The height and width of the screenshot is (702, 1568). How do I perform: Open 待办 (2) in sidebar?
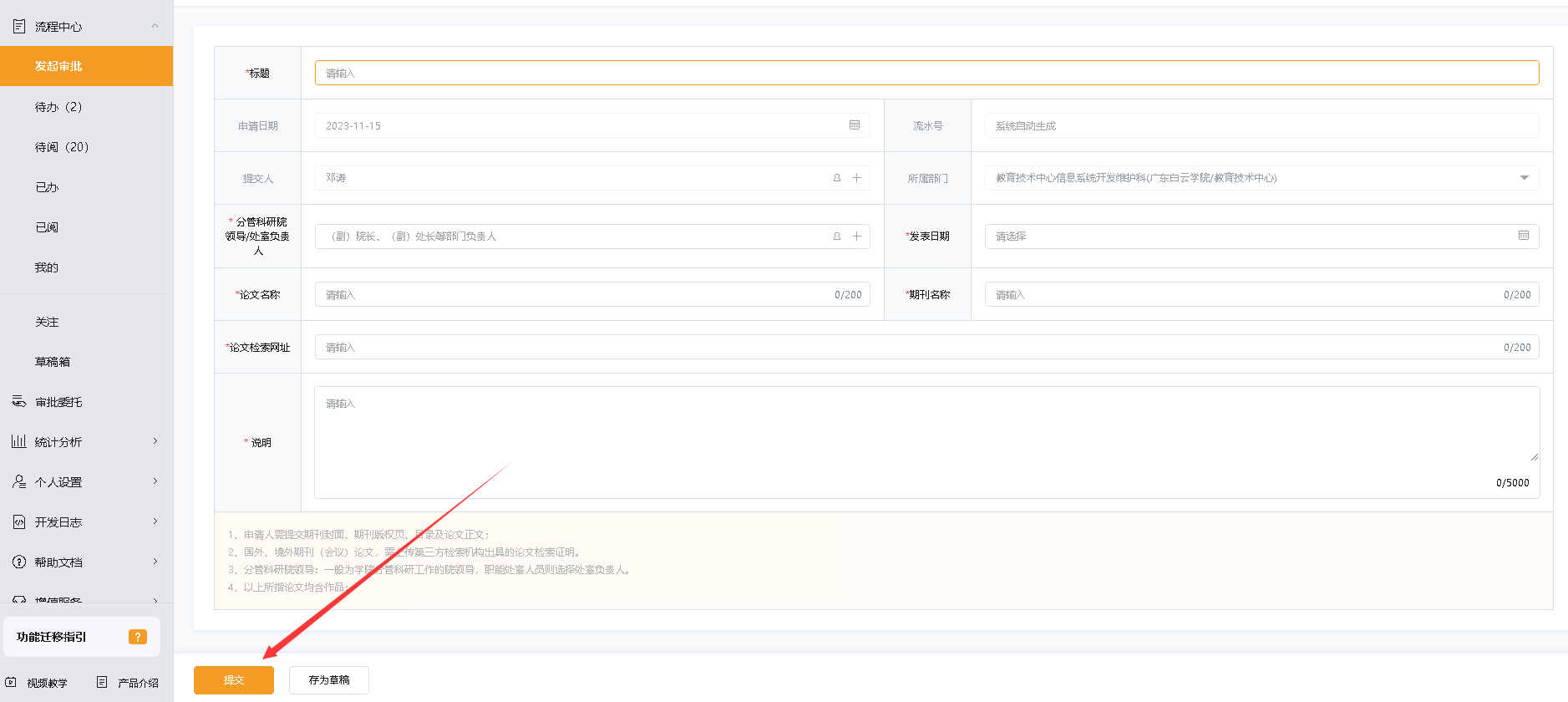click(58, 107)
